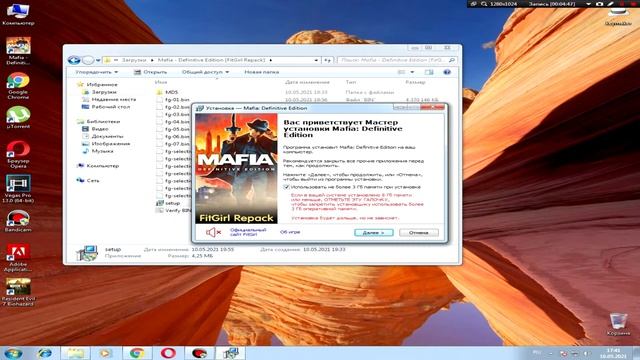
Task: Sort by the Дата изменения column header
Action: tap(307, 82)
